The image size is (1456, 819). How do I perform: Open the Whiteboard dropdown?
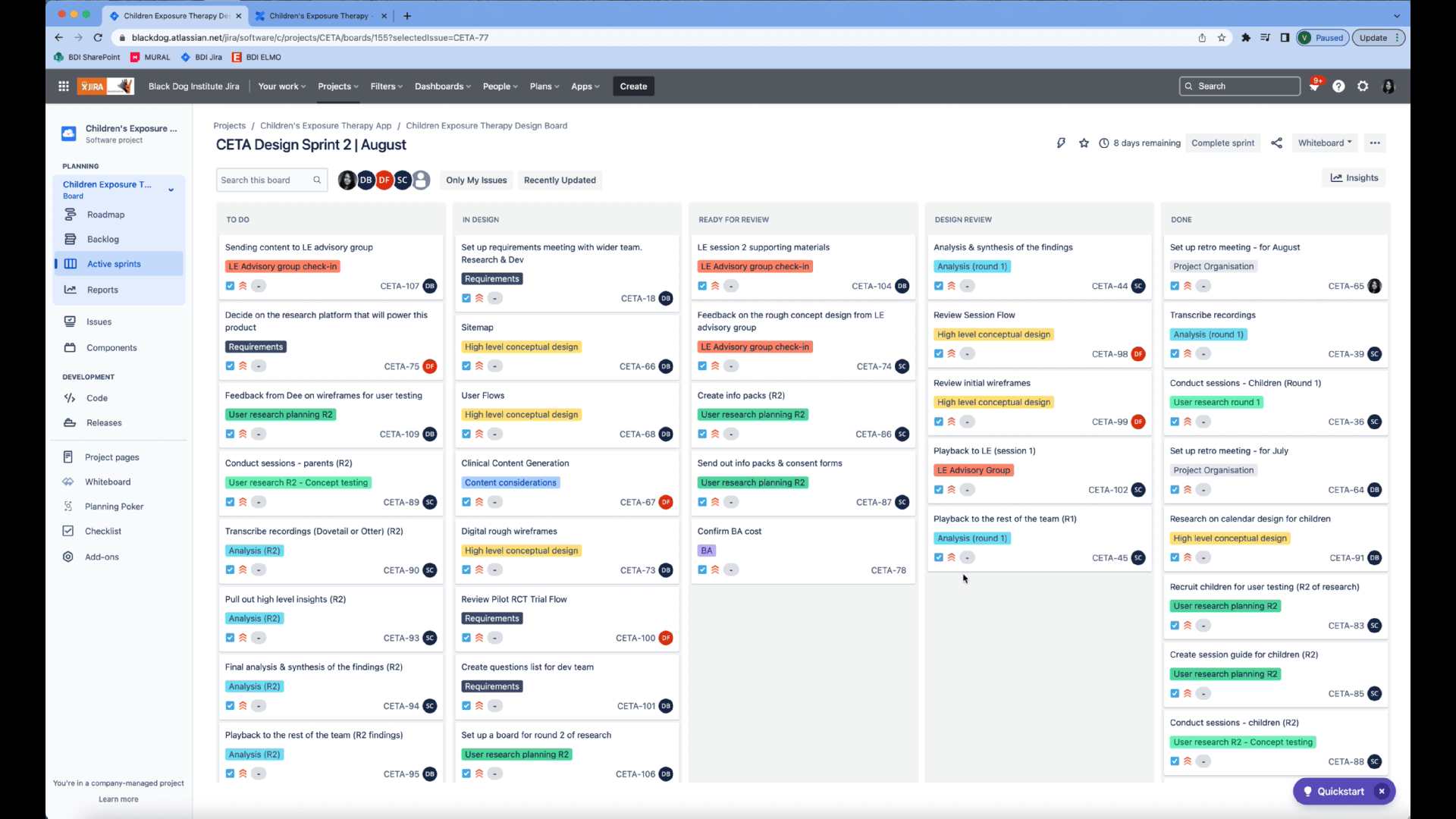[x=1324, y=143]
